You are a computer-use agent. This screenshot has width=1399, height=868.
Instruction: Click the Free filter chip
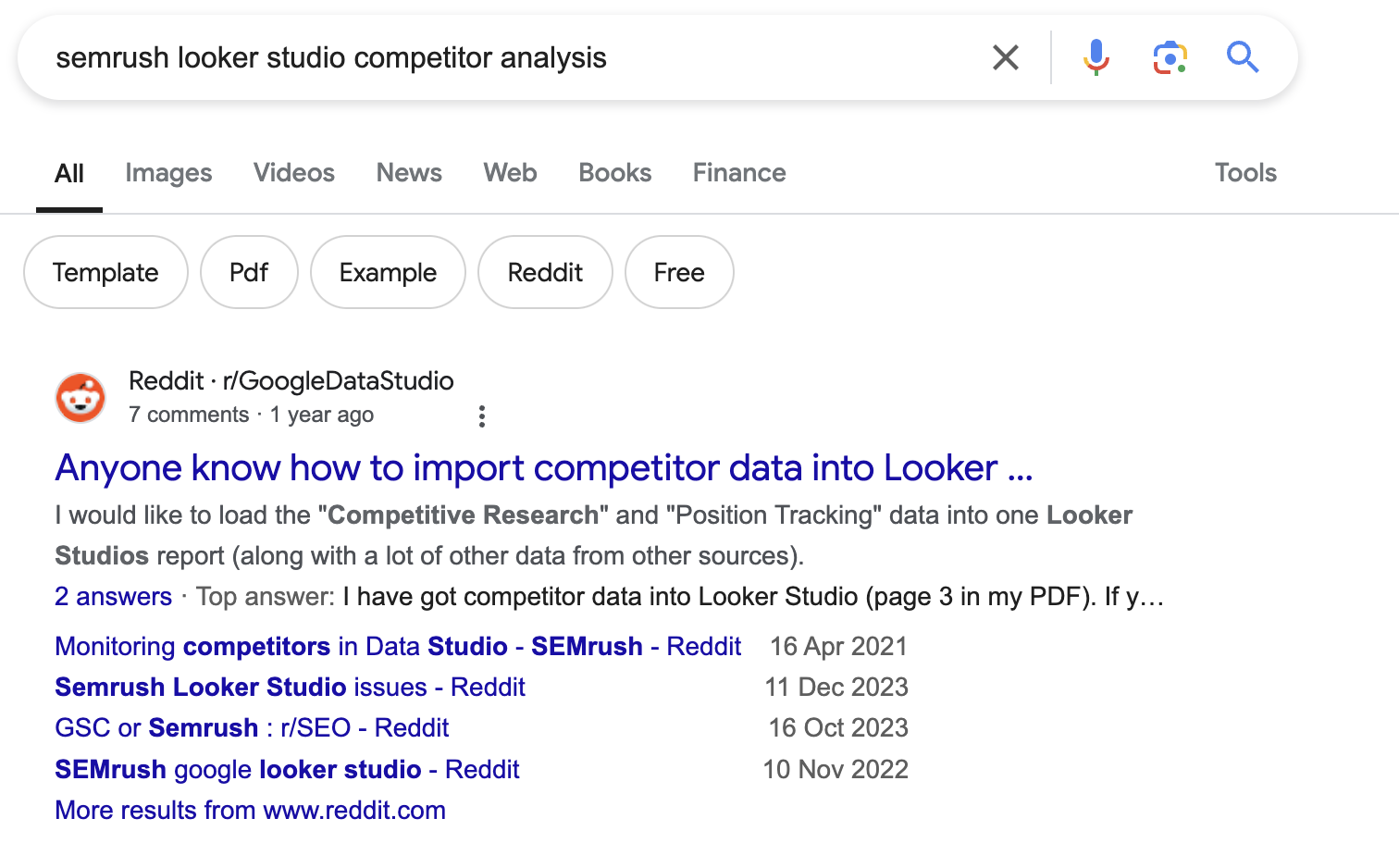tap(679, 272)
